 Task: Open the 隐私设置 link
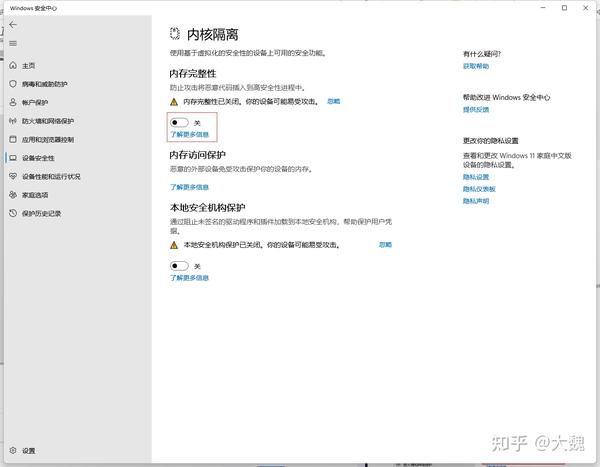[476, 177]
